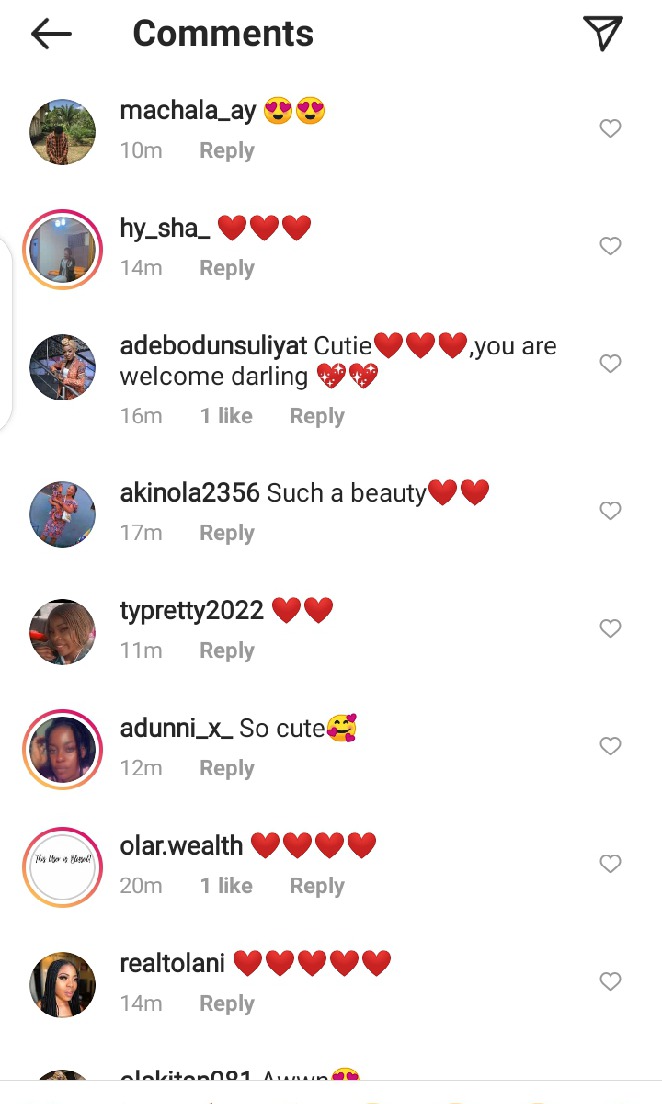This screenshot has height=1104, width=662.
Task: Open hy_sha_ story profile picture
Action: point(63,249)
